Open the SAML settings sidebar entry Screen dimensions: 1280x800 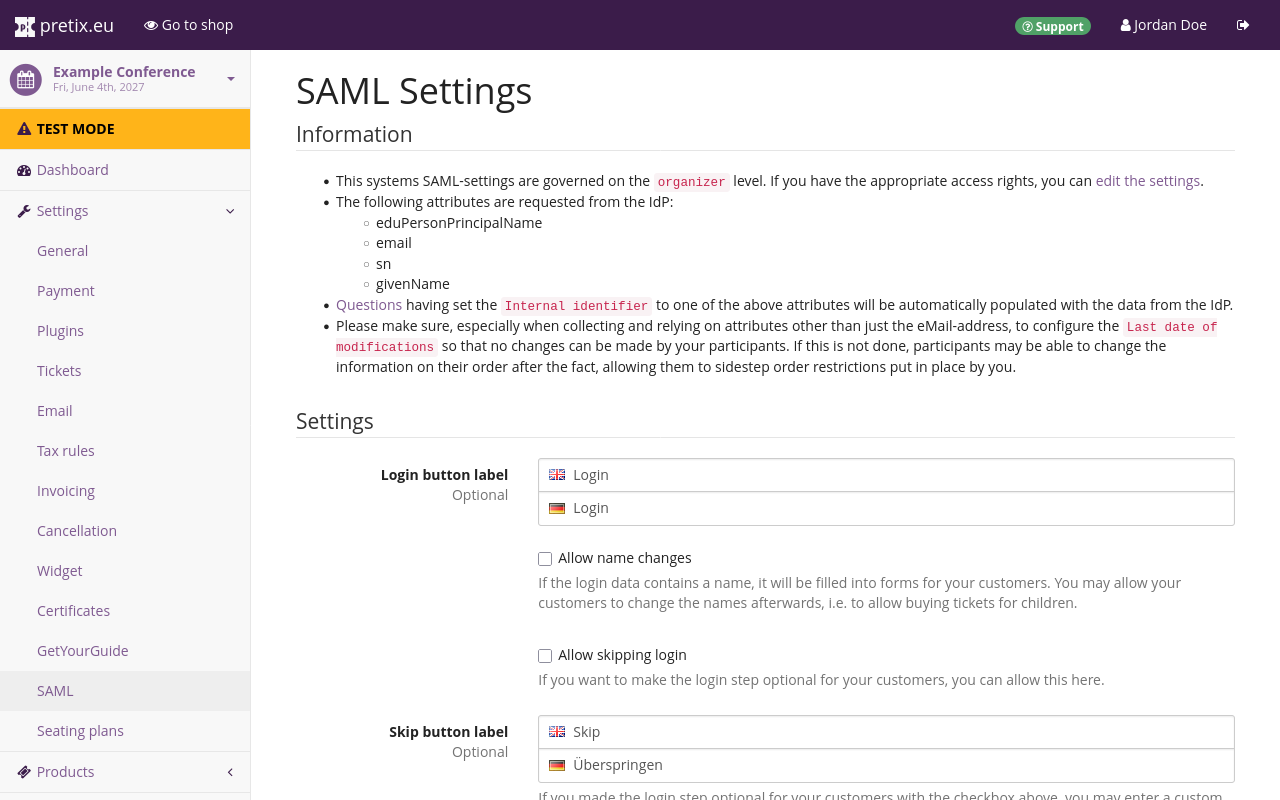click(x=55, y=690)
